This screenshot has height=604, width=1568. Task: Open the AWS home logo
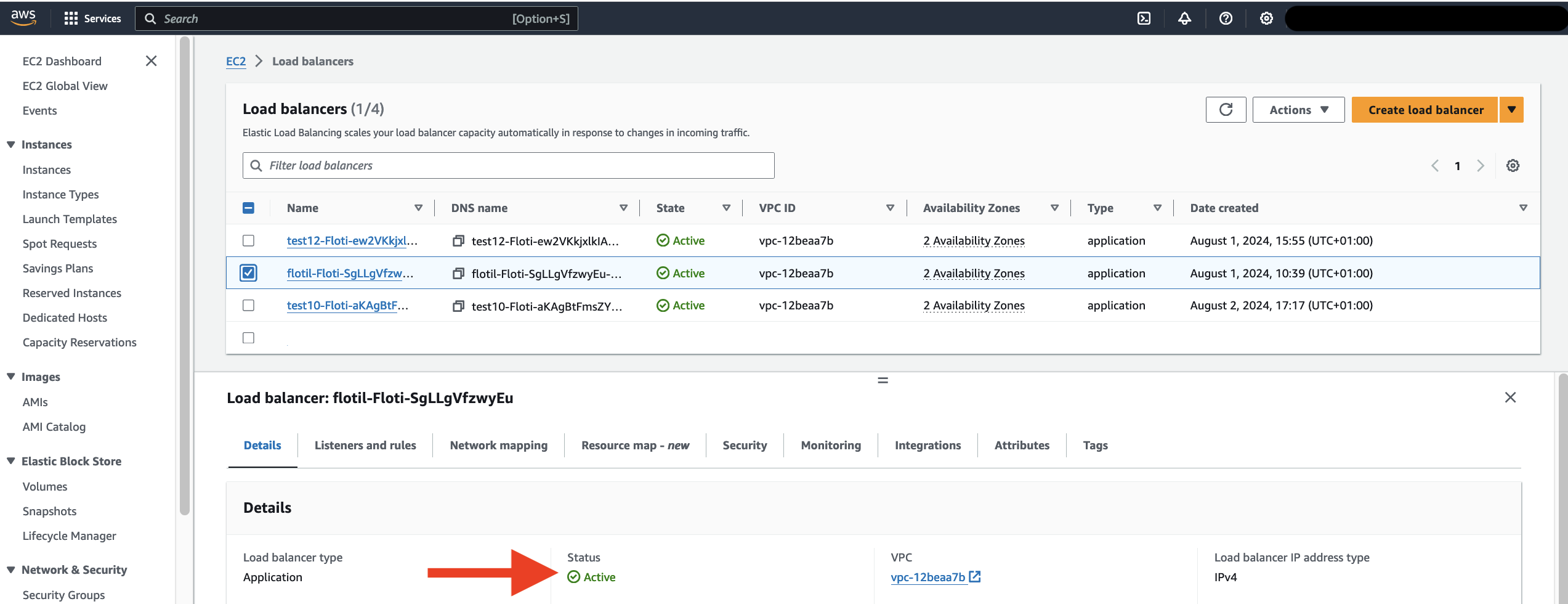point(23,18)
